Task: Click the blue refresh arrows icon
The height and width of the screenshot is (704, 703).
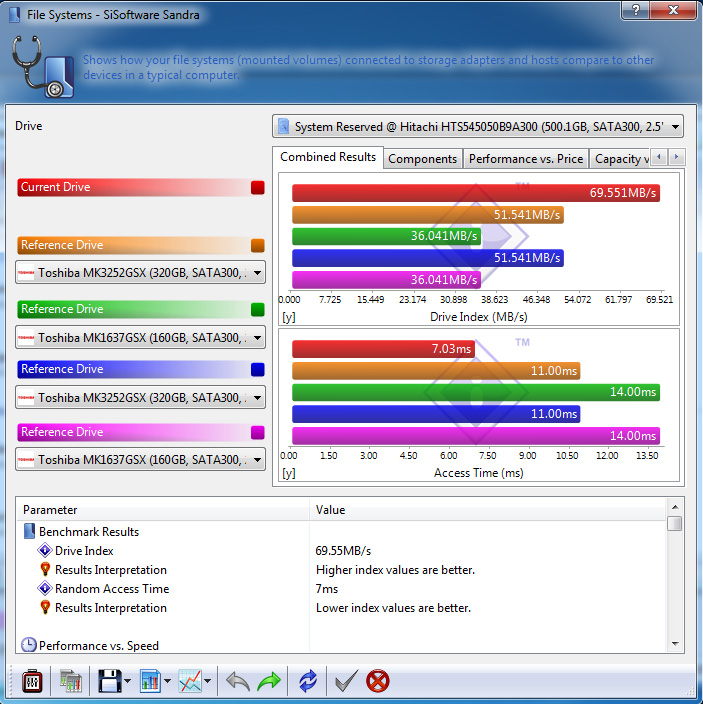Action: pyautogui.click(x=308, y=682)
